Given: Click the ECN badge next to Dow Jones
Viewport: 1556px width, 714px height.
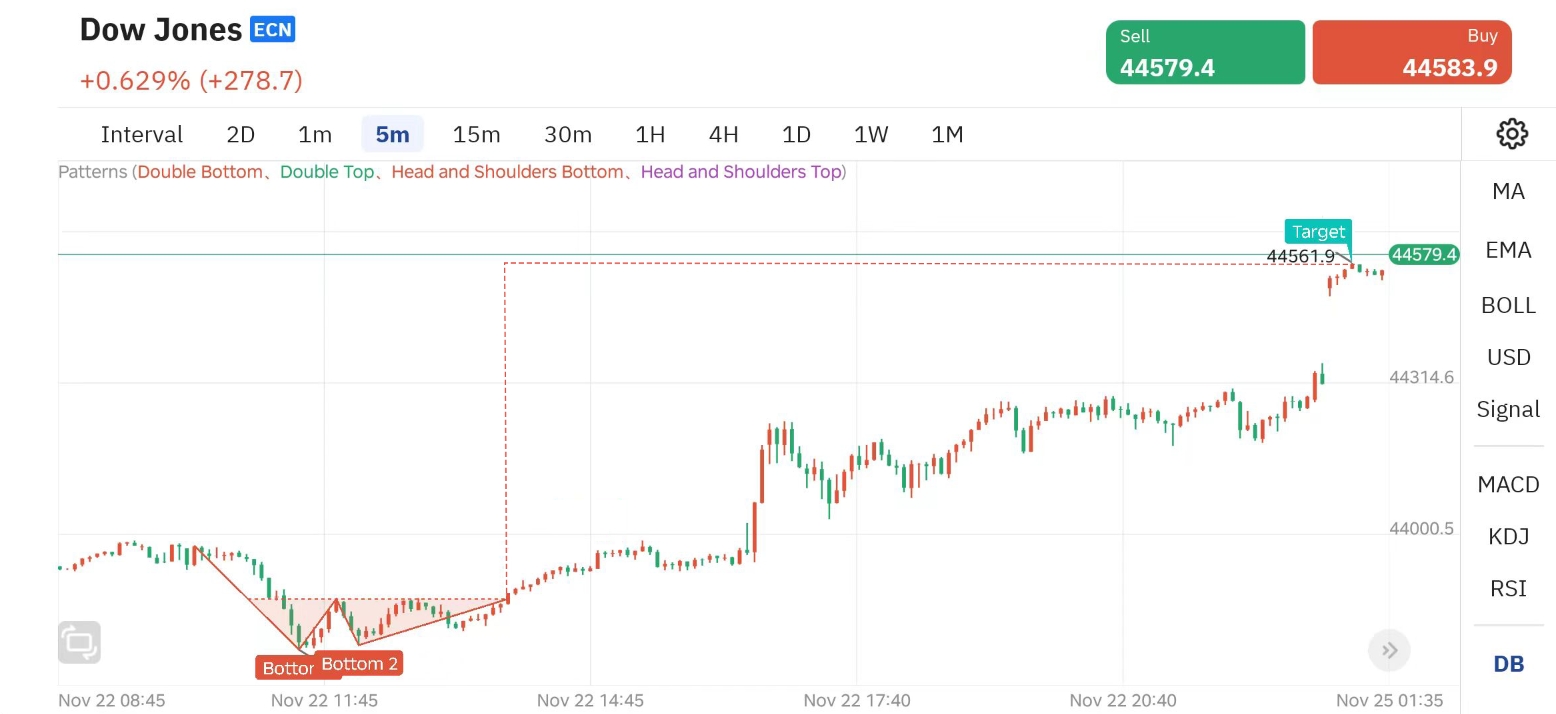Looking at the screenshot, I should click(272, 30).
